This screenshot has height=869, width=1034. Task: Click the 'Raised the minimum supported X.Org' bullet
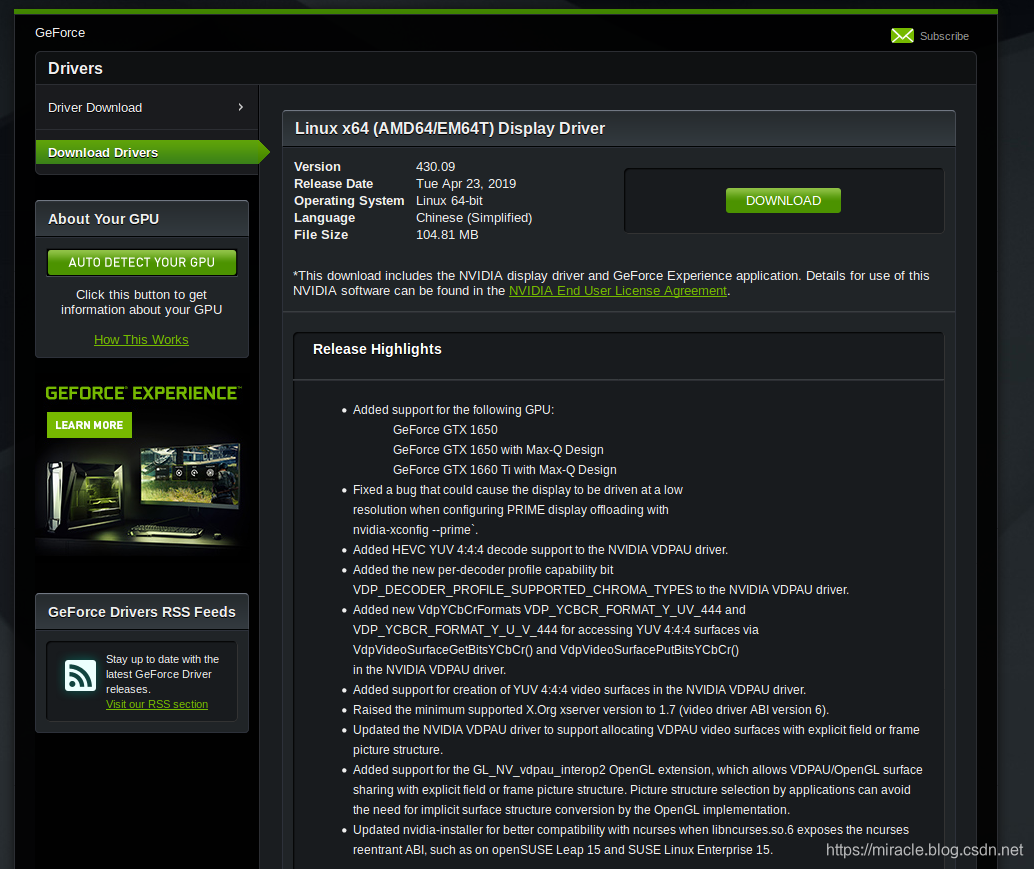click(x=591, y=710)
